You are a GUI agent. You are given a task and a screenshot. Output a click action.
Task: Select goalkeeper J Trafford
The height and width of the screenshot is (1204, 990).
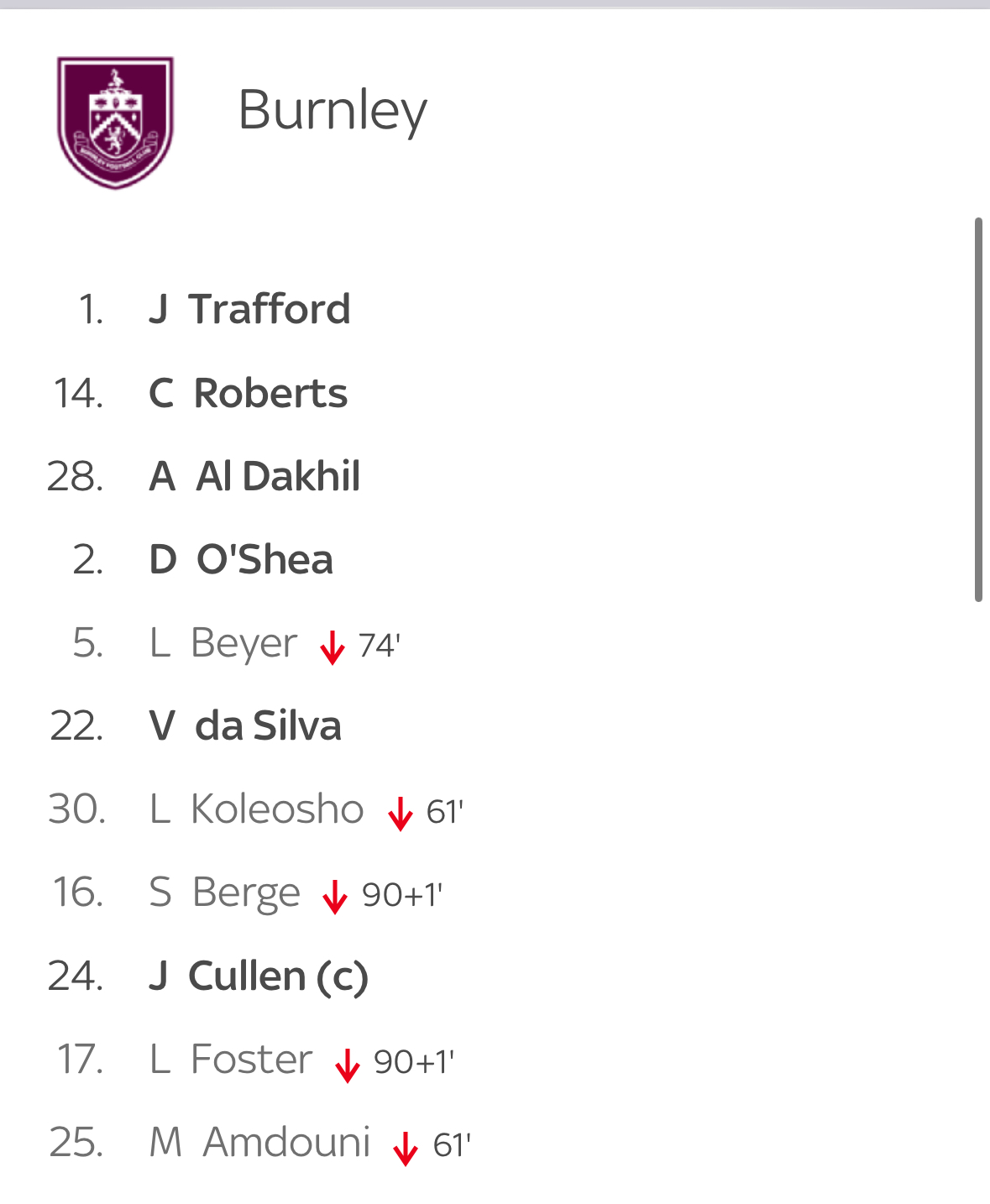pyautogui.click(x=249, y=309)
